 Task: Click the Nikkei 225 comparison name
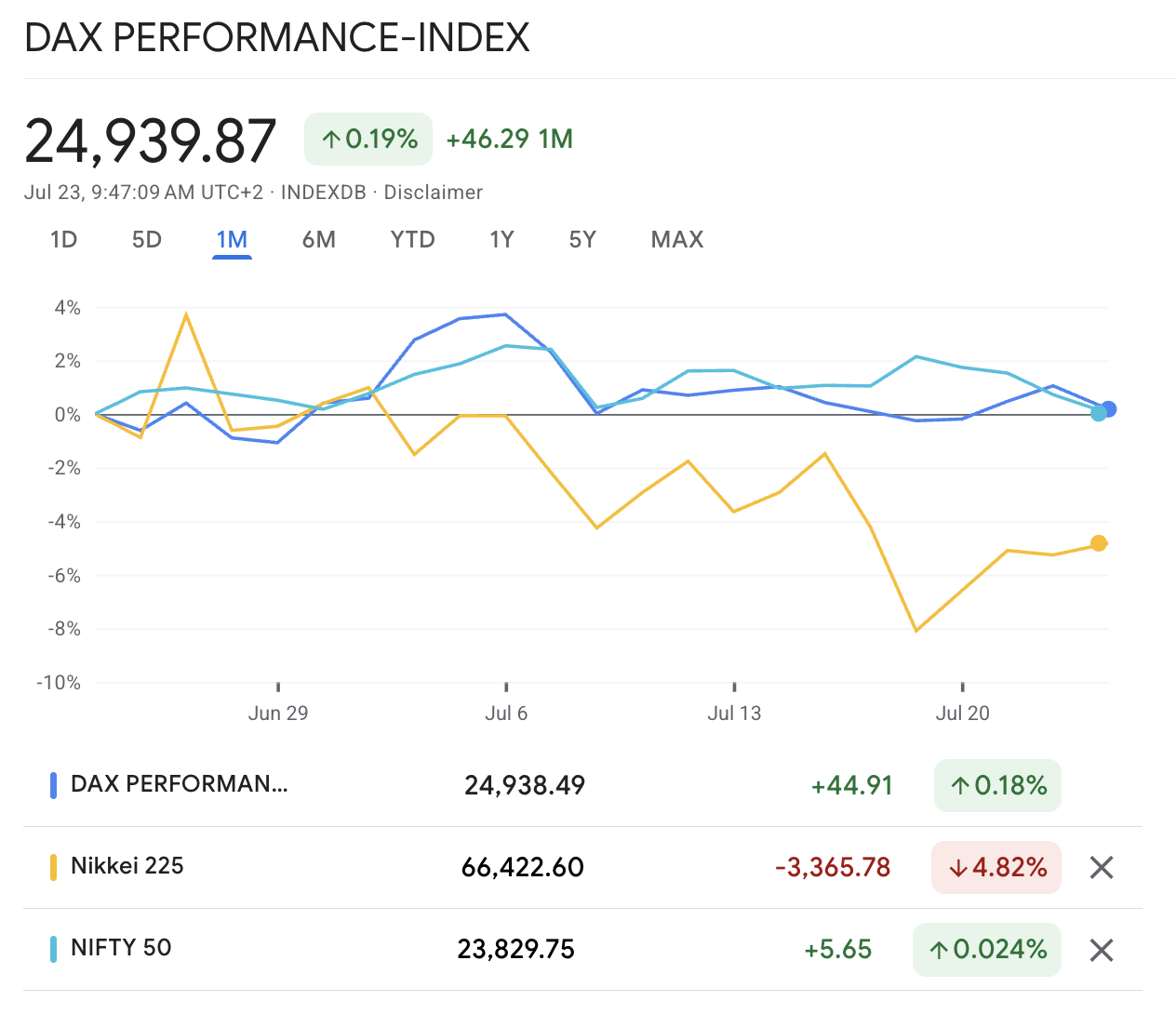127,866
